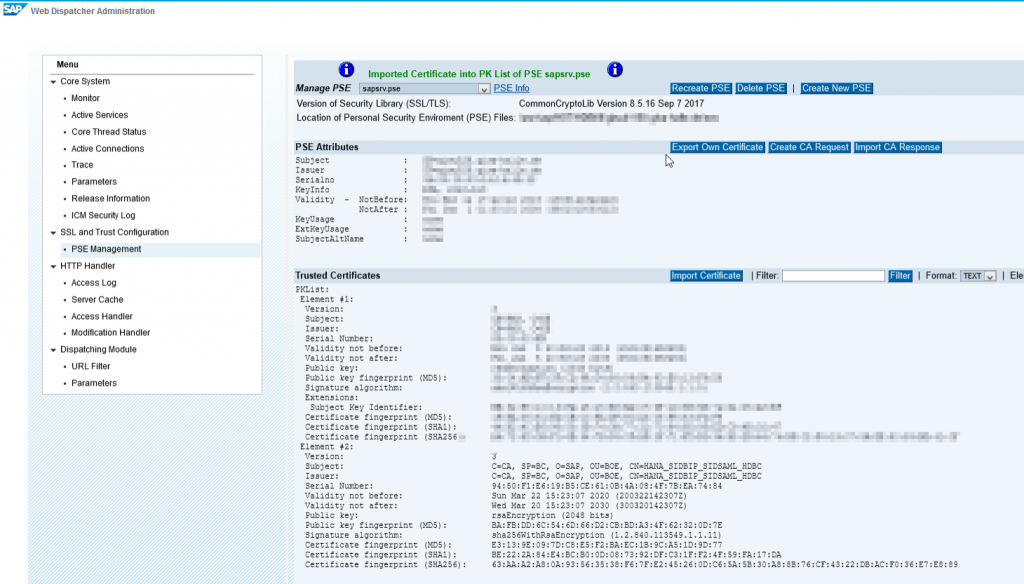Click the Imported Certificate status message
Image resolution: width=1024 pixels, height=584 pixels.
point(479,74)
